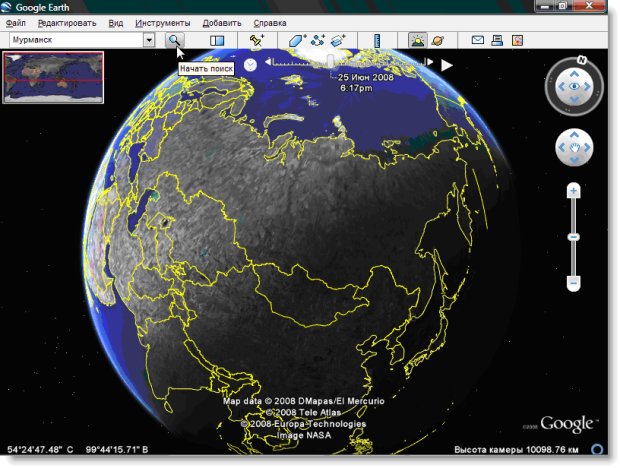620x468 pixels.
Task: Click the time slider thumb
Action: point(331,62)
